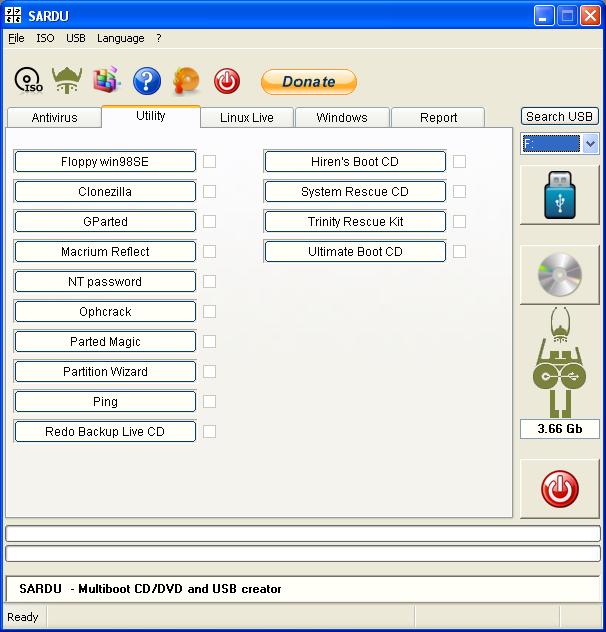Click the Hiren's Boot CD button
606x632 pixels.
click(x=355, y=162)
